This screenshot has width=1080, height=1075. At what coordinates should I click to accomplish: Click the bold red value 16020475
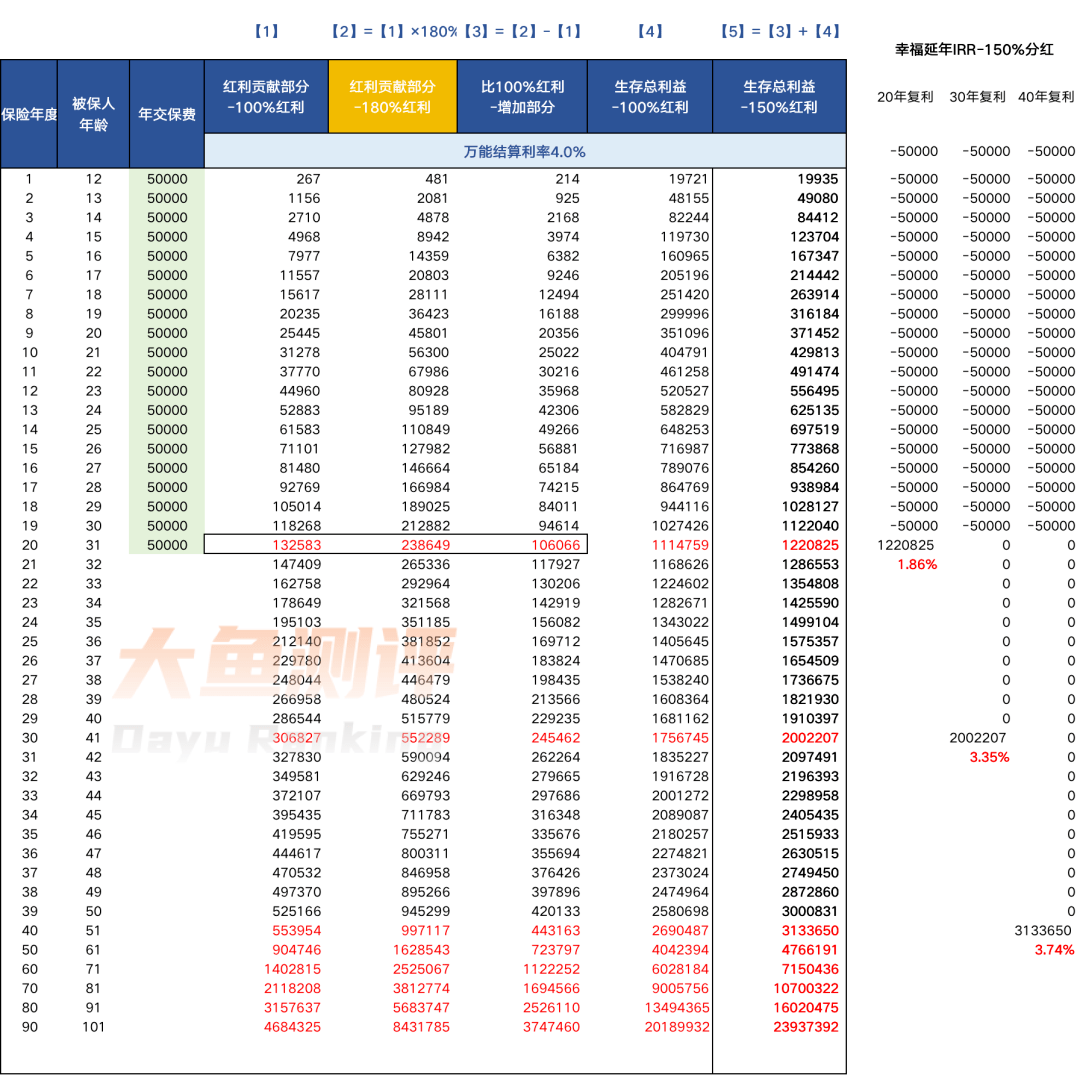pos(806,1008)
